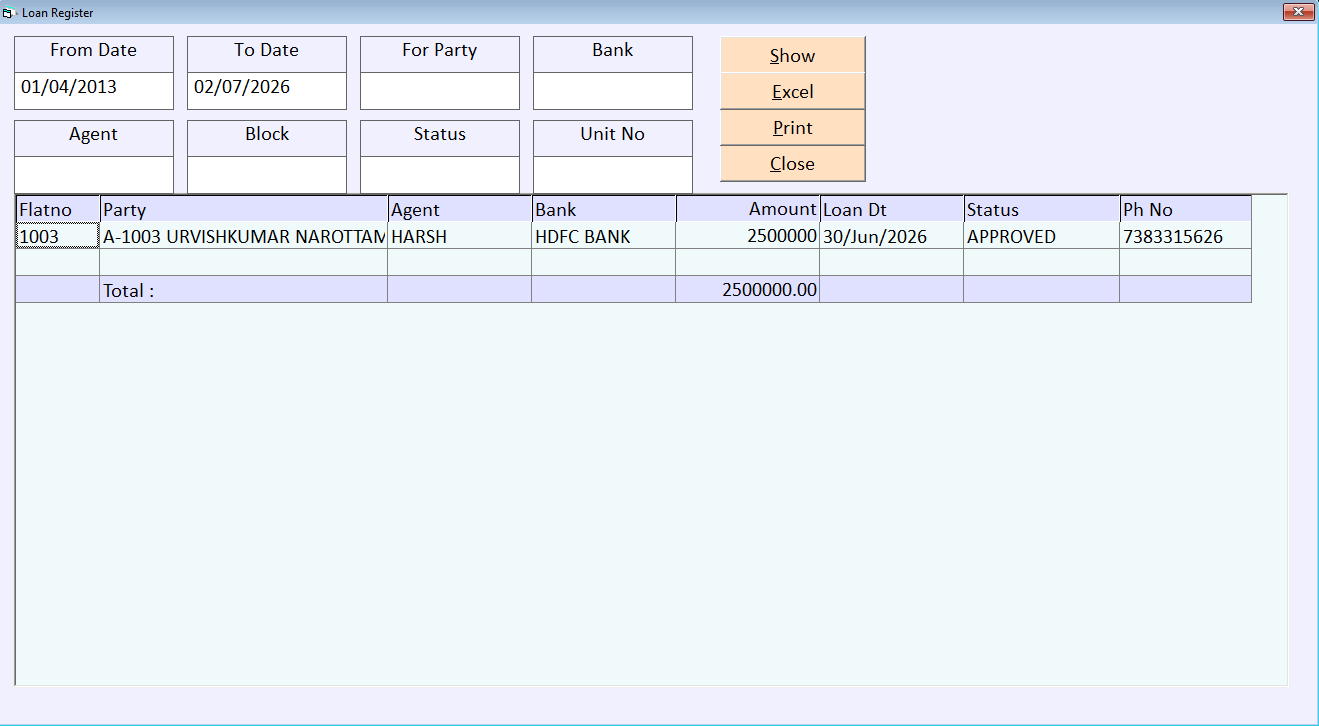1319x726 pixels.
Task: Click the Status column header in the grid
Action: [x=1042, y=209]
